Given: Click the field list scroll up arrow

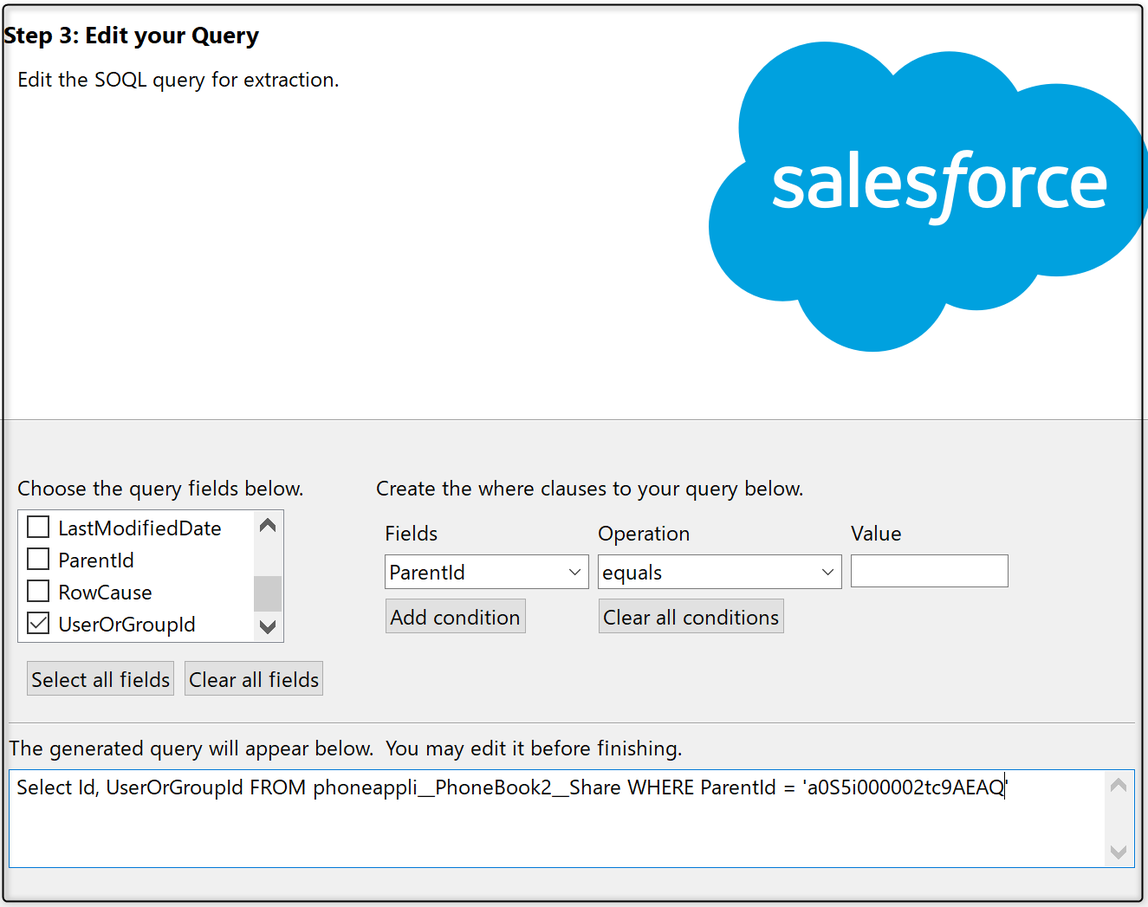Looking at the screenshot, I should [268, 526].
